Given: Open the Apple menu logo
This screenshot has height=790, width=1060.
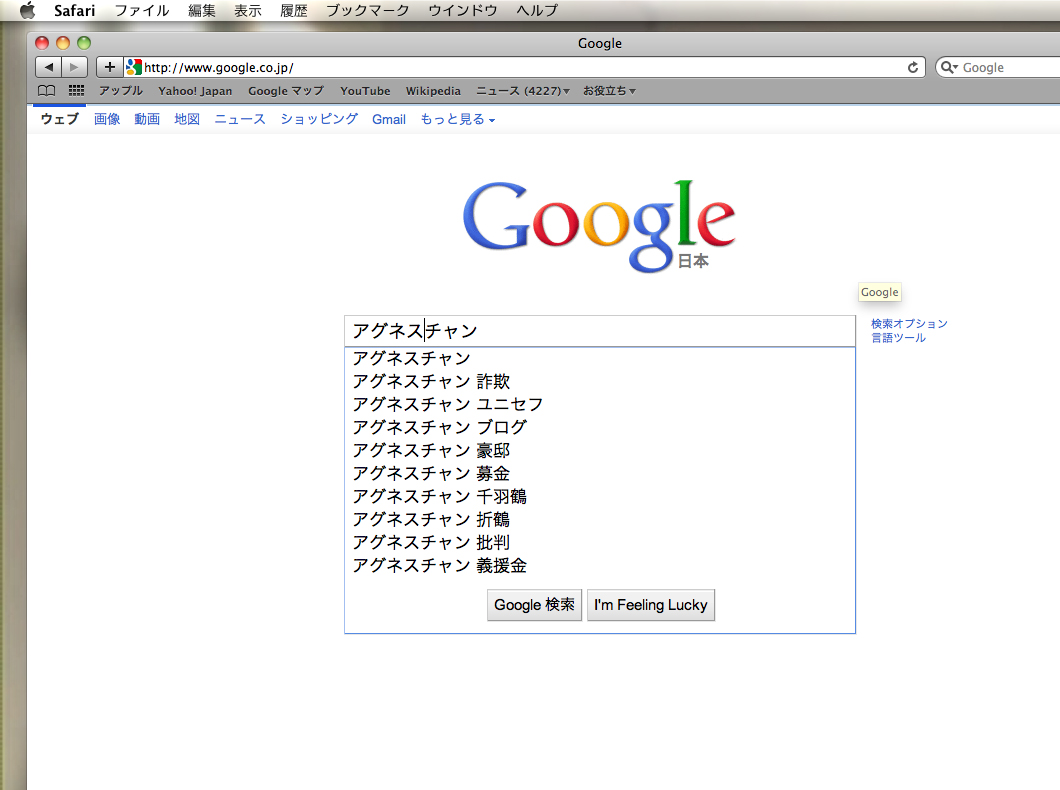Looking at the screenshot, I should [x=27, y=11].
